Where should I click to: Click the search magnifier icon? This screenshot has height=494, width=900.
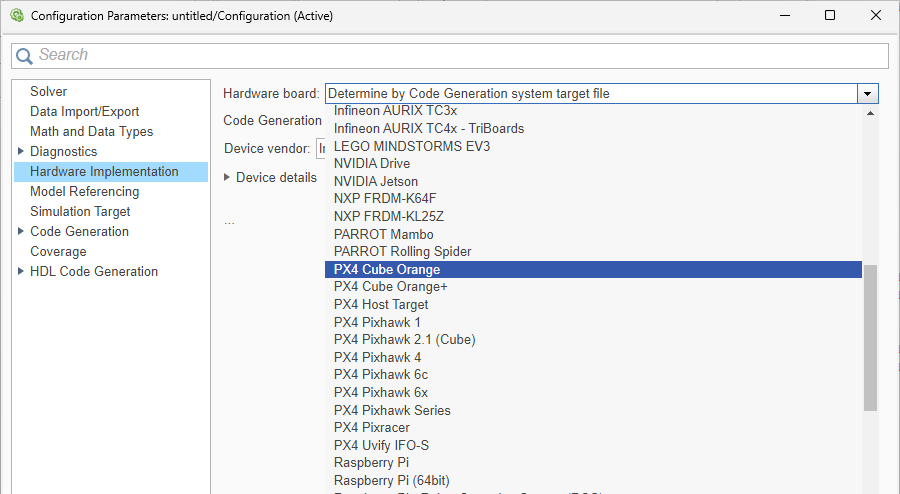click(25, 56)
